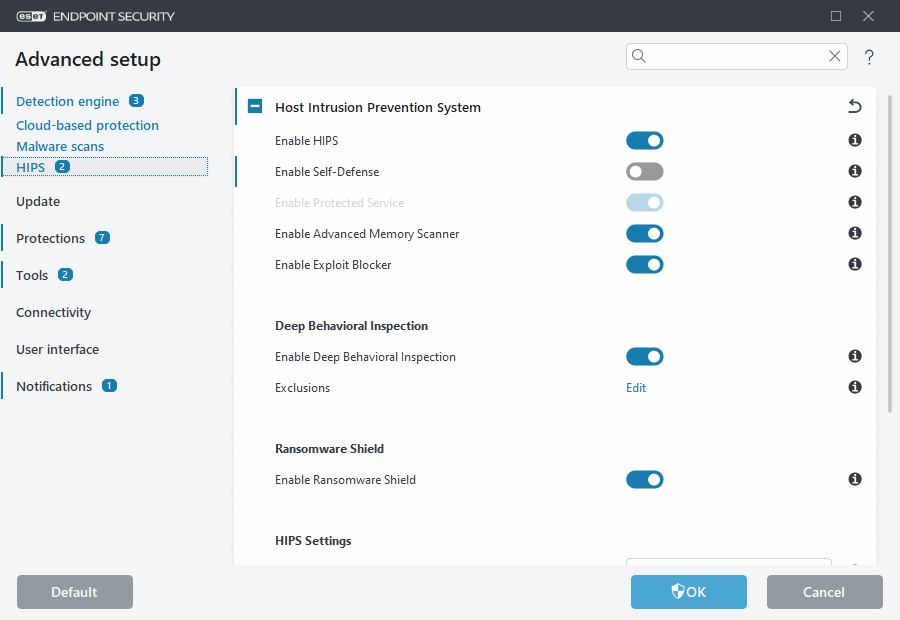Open help with the question mark icon
The width and height of the screenshot is (900, 620).
[869, 57]
